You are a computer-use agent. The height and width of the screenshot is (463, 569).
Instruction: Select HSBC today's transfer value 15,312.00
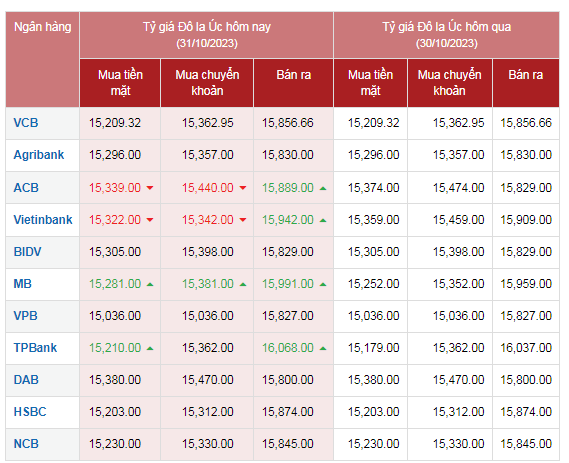tap(208, 411)
